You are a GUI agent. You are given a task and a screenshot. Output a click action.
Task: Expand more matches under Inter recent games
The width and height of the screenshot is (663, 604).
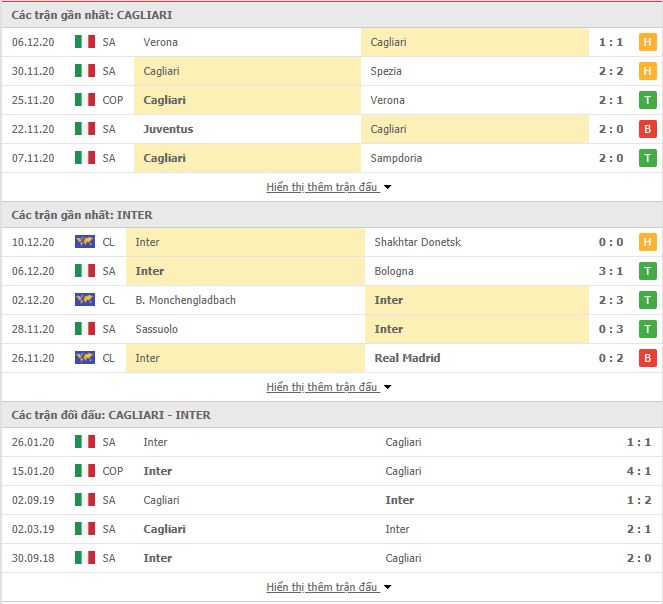pyautogui.click(x=329, y=387)
